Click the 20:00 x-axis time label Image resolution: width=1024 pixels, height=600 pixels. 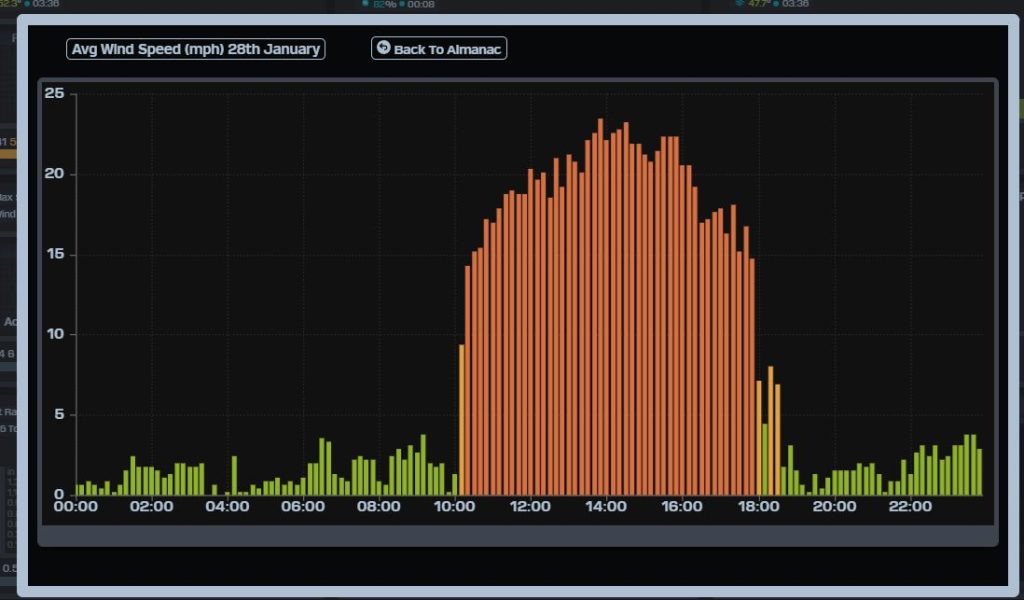[x=834, y=507]
